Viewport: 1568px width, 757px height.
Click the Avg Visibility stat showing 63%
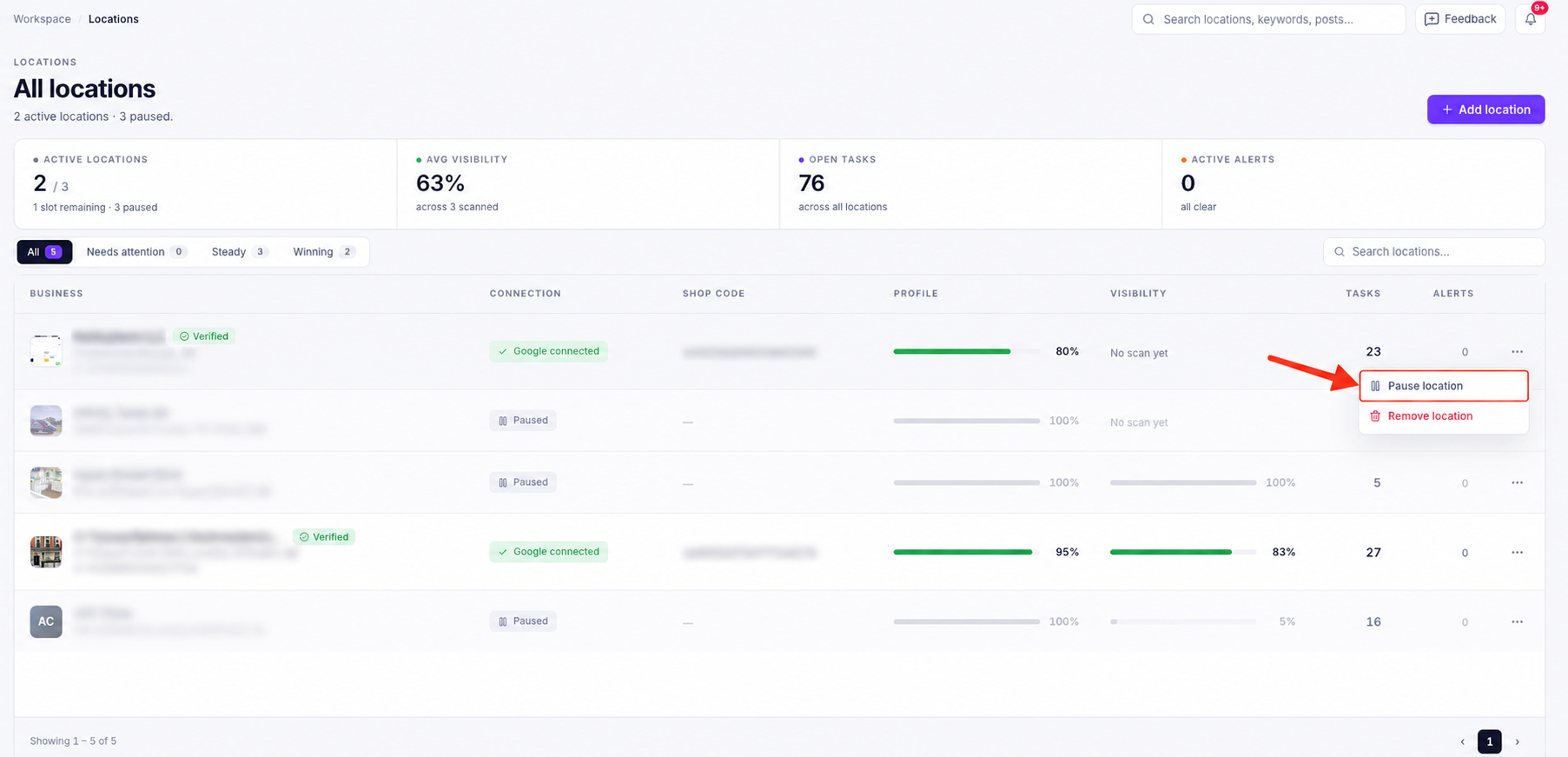point(588,184)
